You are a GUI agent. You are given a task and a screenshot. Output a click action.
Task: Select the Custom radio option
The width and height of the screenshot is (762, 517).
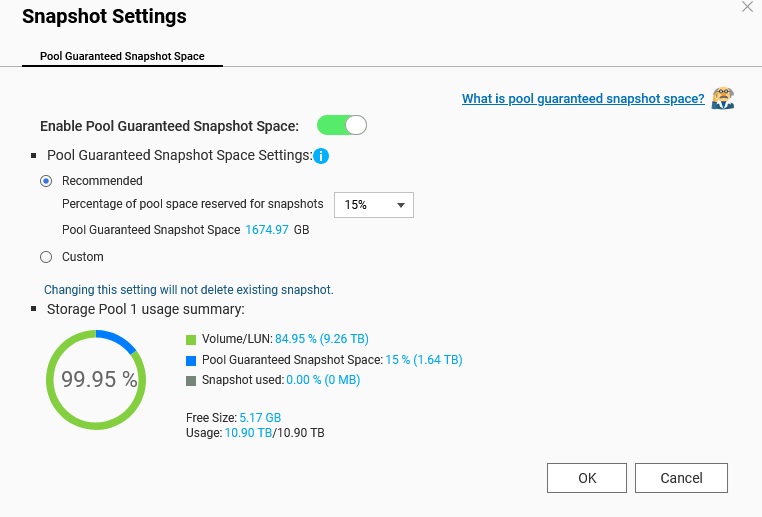click(46, 257)
